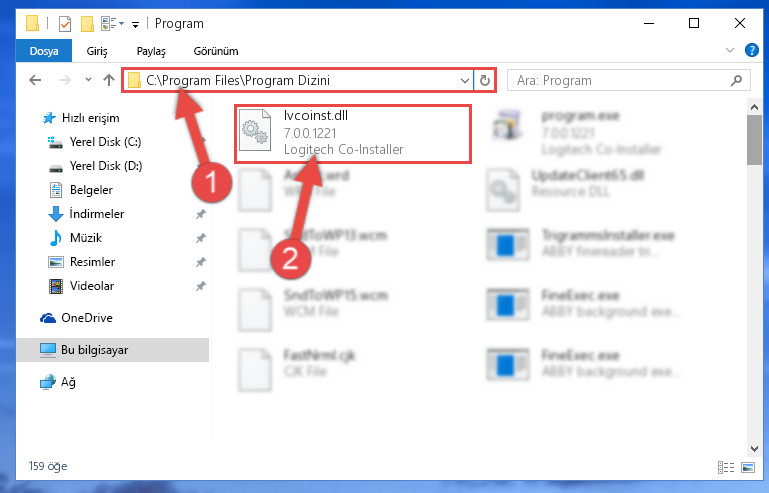This screenshot has width=769, height=493.
Task: Expand the recent locations dropdown arrow
Action: point(88,79)
